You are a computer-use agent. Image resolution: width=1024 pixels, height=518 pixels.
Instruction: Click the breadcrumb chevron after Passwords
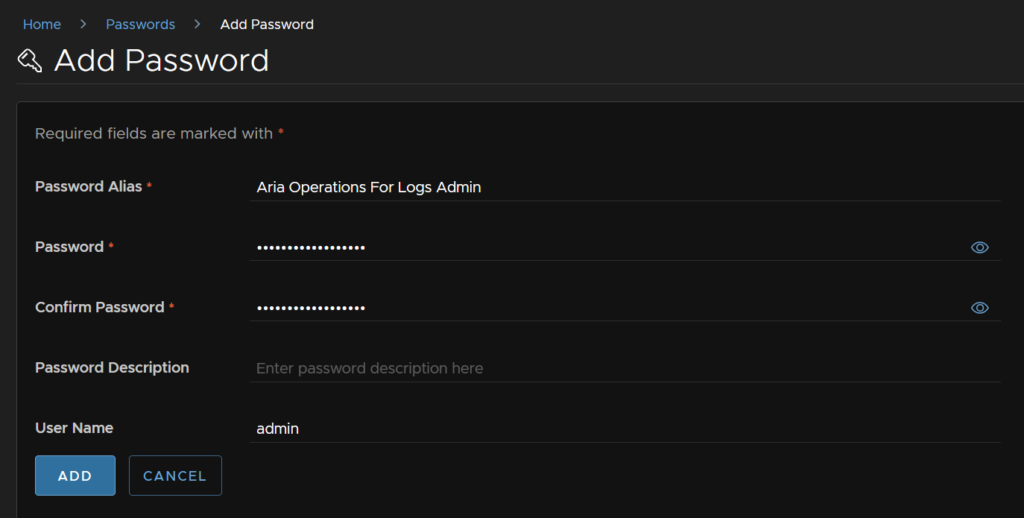pyautogui.click(x=197, y=24)
